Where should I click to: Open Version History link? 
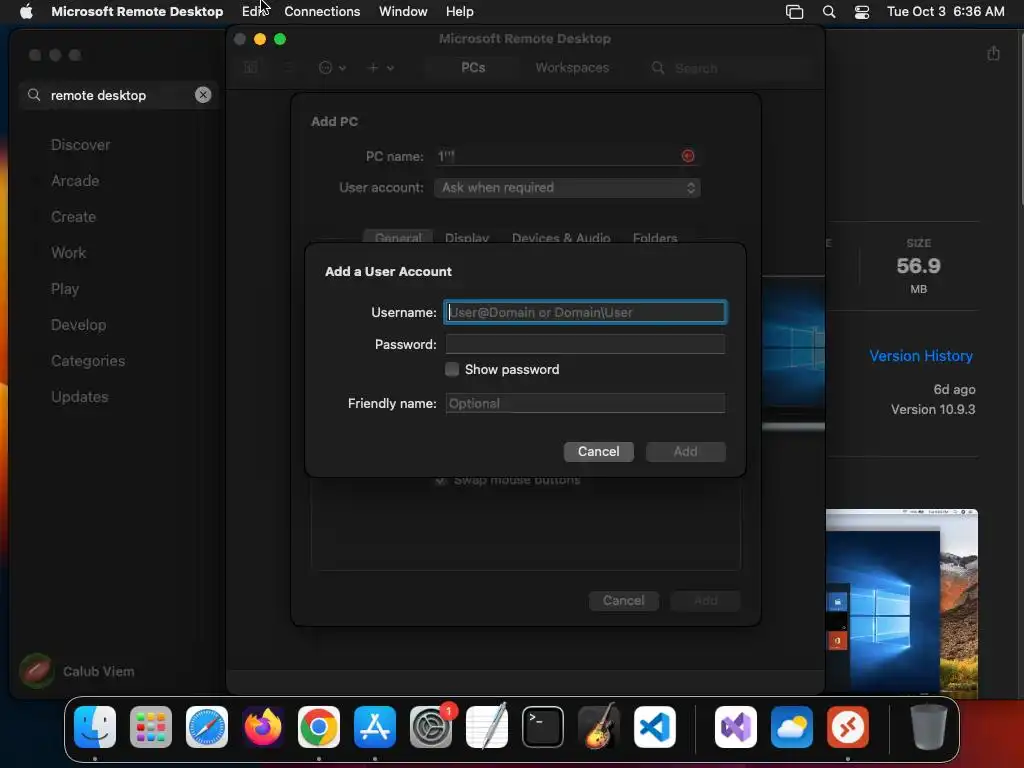pyautogui.click(x=921, y=356)
